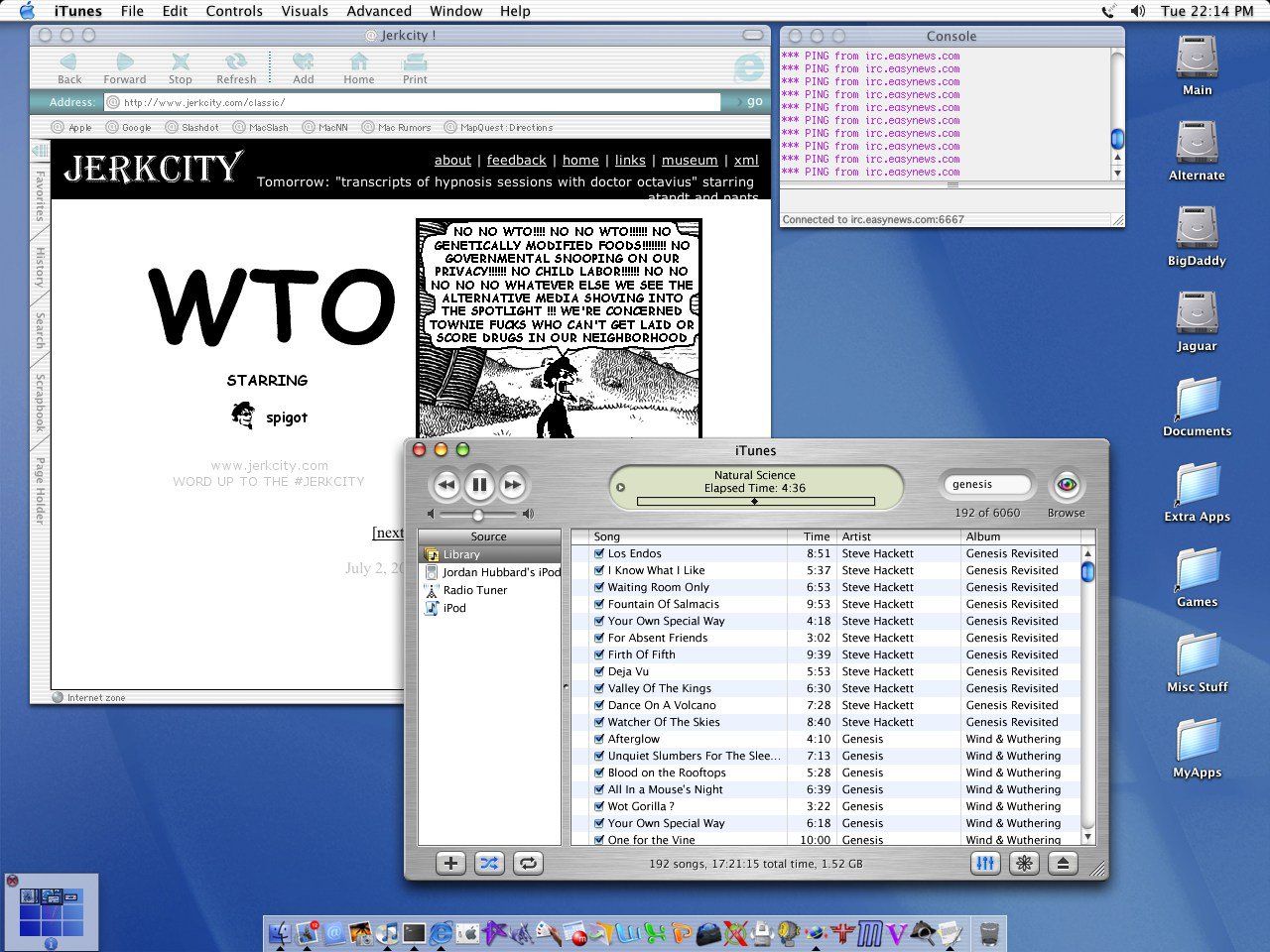
Task: Toggle shuffle in iTunes
Action: coord(489,863)
